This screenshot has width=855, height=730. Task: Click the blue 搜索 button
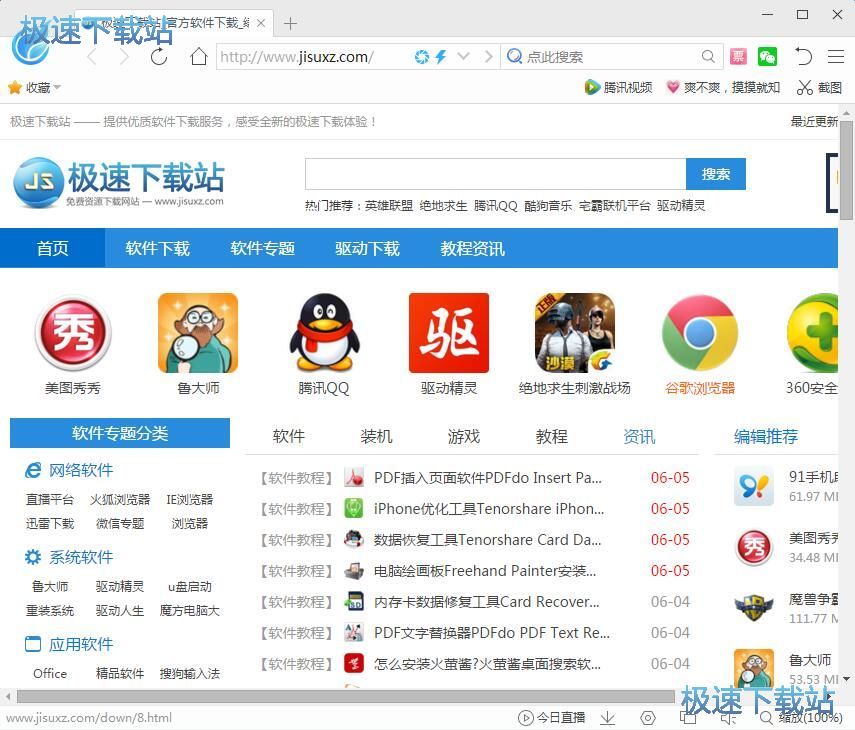(715, 174)
